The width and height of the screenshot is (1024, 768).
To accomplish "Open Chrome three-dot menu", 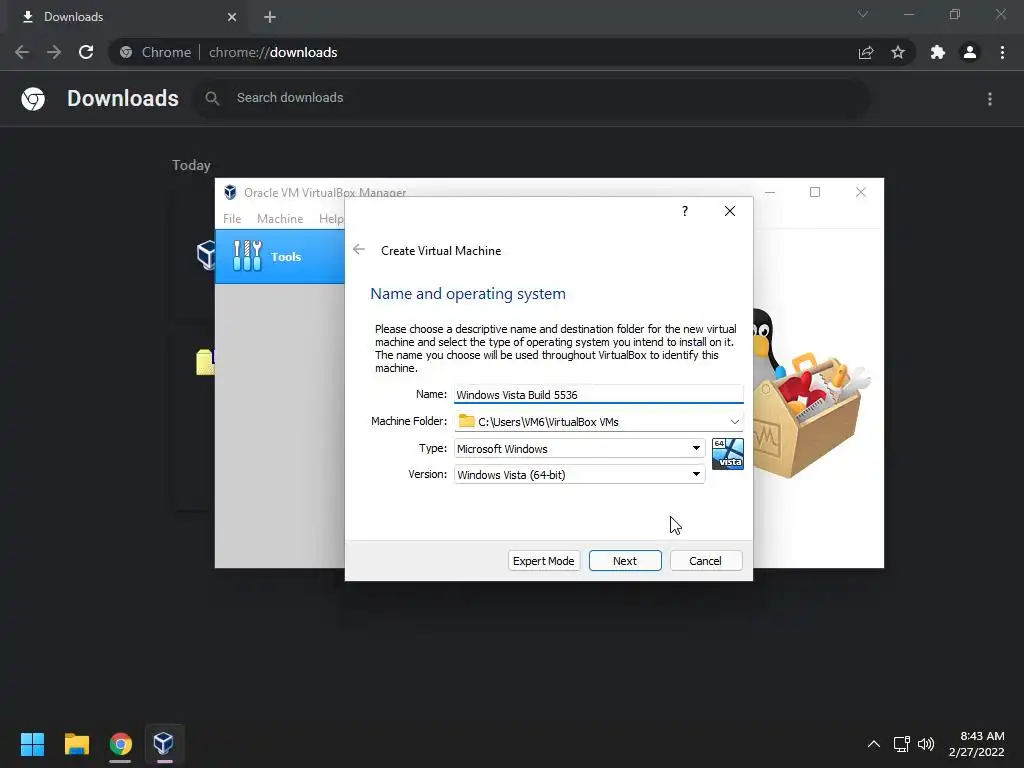I will [1002, 52].
